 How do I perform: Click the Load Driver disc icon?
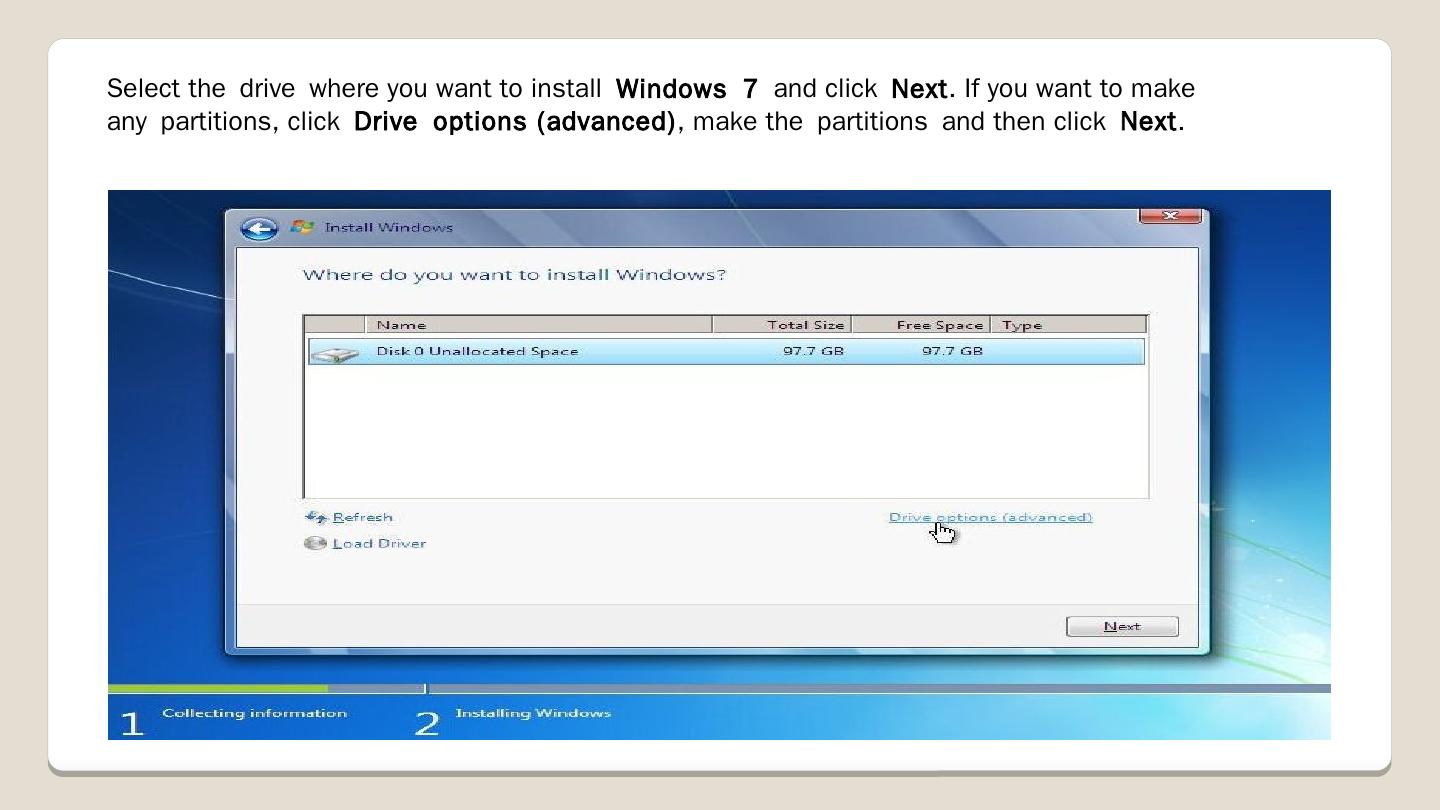315,543
